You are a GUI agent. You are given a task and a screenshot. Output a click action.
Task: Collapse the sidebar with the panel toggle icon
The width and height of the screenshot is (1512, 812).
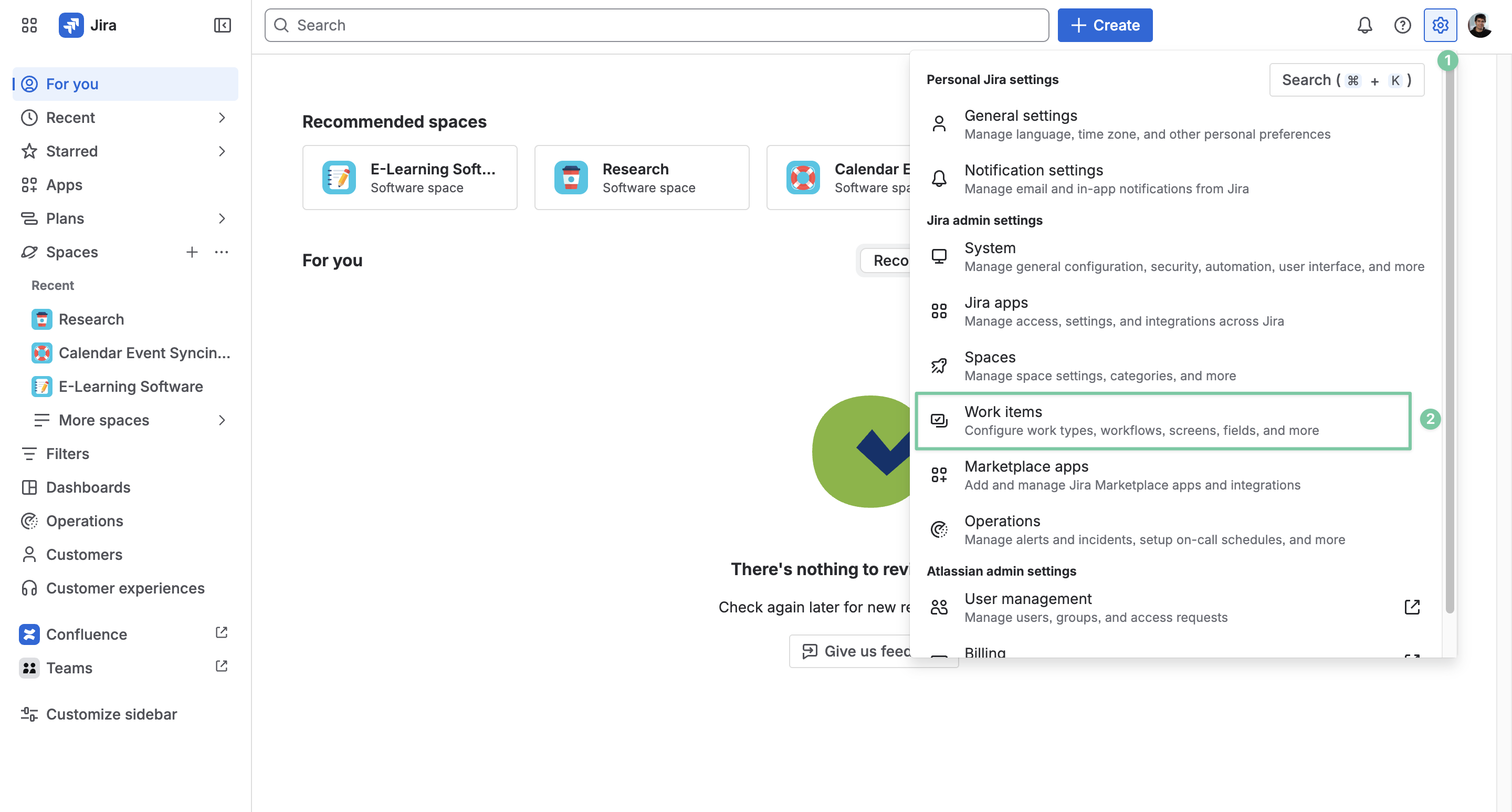point(222,25)
